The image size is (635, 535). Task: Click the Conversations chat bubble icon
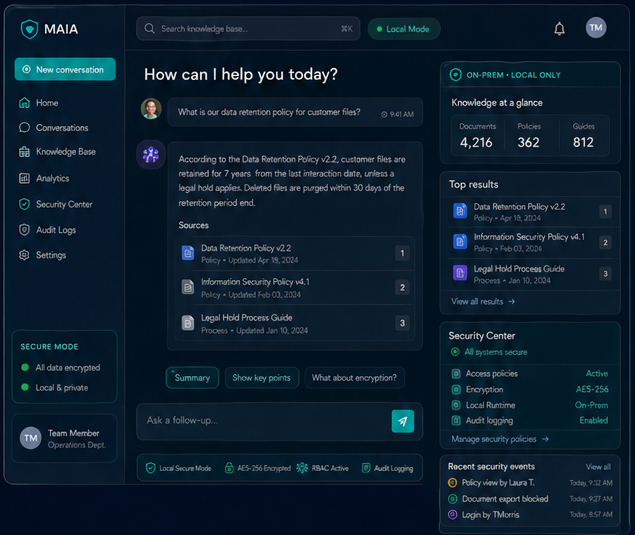click(24, 128)
